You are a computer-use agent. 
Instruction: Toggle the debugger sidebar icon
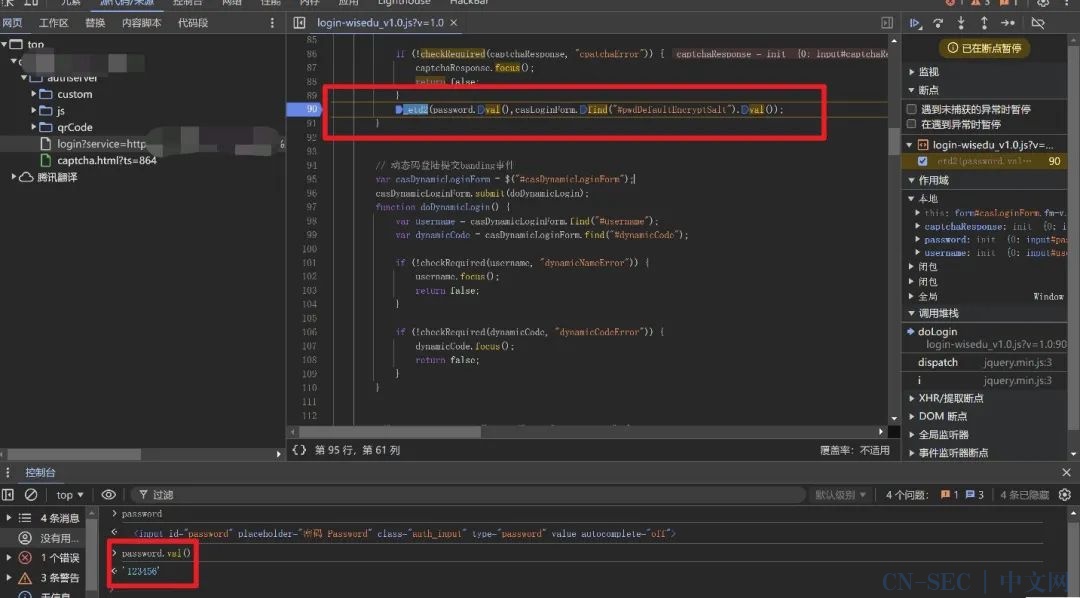887,23
